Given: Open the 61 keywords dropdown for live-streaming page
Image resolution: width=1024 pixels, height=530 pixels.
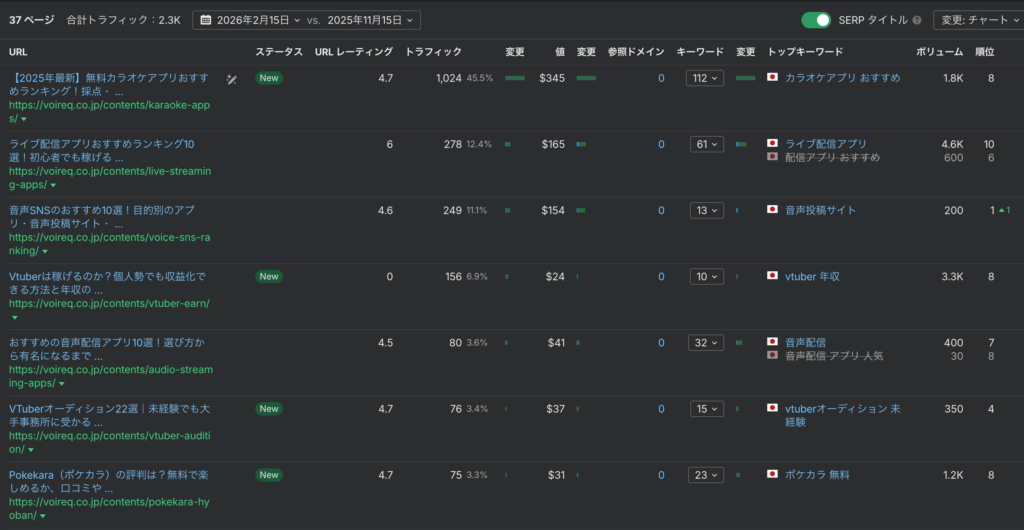Looking at the screenshot, I should coord(705,144).
